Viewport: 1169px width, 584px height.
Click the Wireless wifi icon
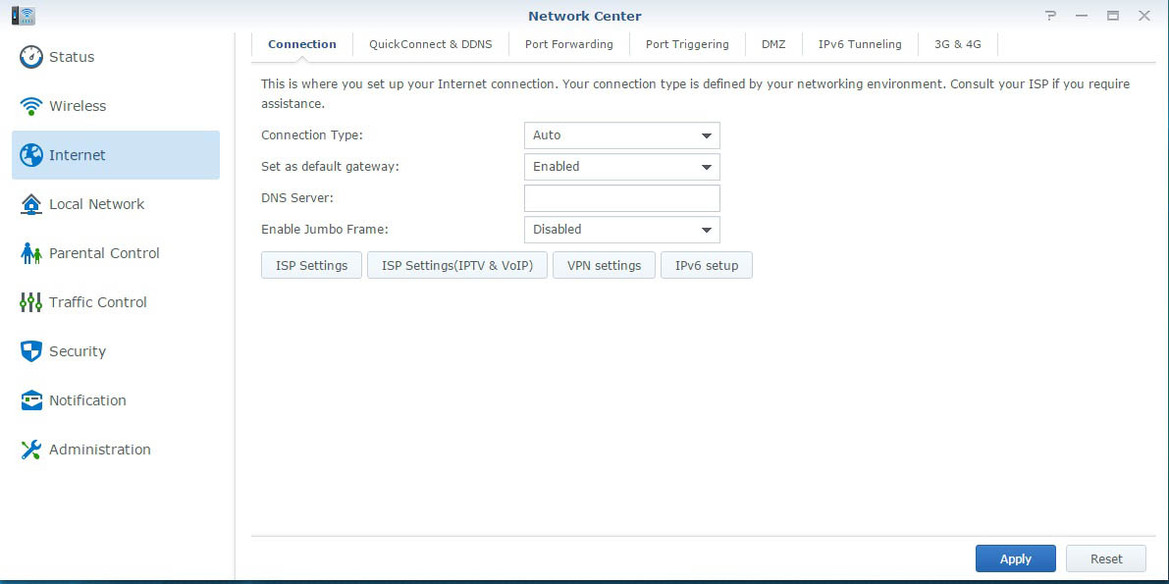[31, 106]
